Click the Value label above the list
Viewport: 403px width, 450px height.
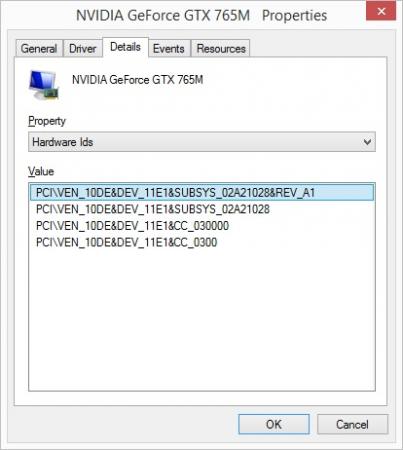[x=41, y=171]
